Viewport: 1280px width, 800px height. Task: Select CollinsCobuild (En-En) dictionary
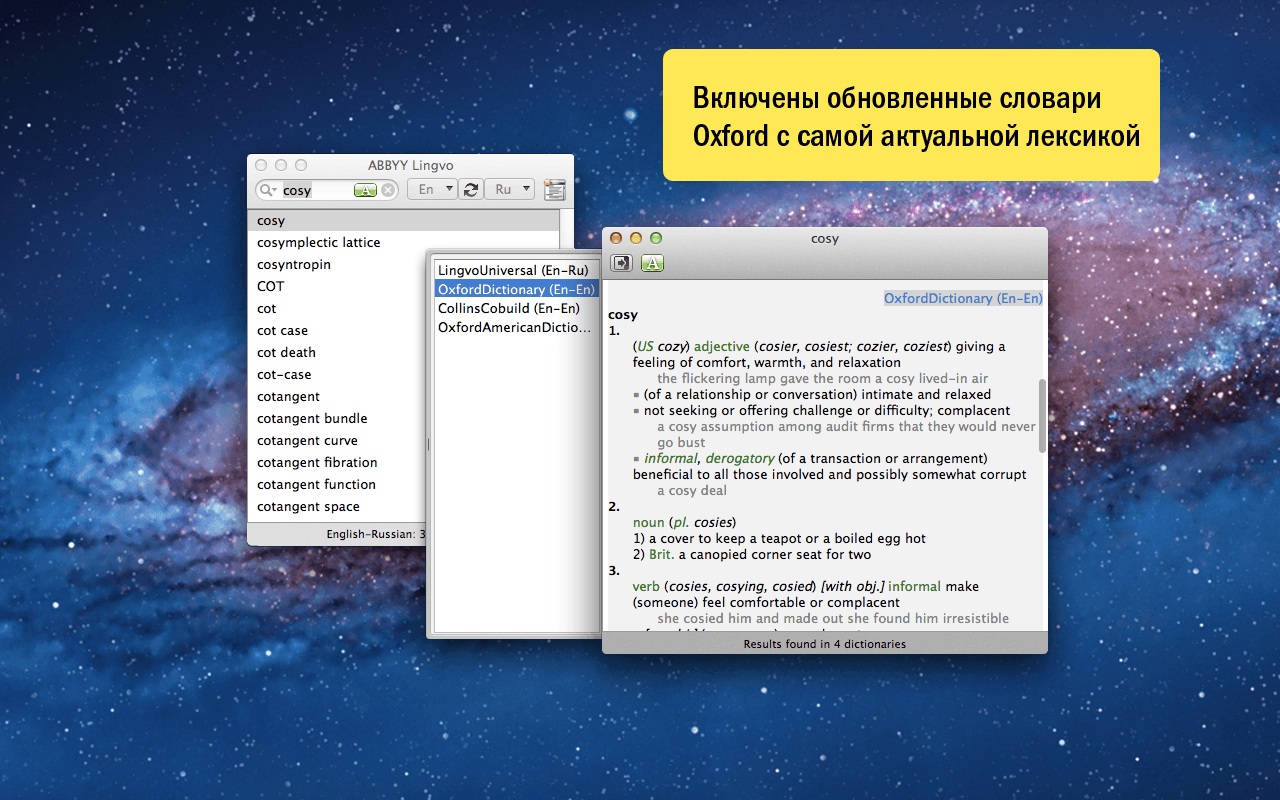(516, 308)
